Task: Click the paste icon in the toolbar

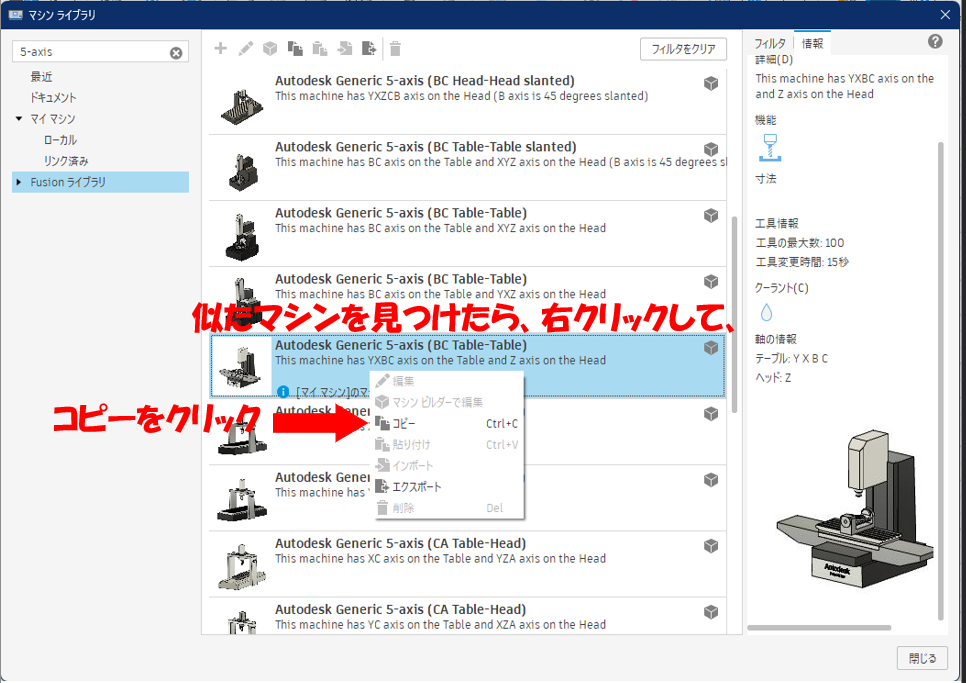Action: 320,47
